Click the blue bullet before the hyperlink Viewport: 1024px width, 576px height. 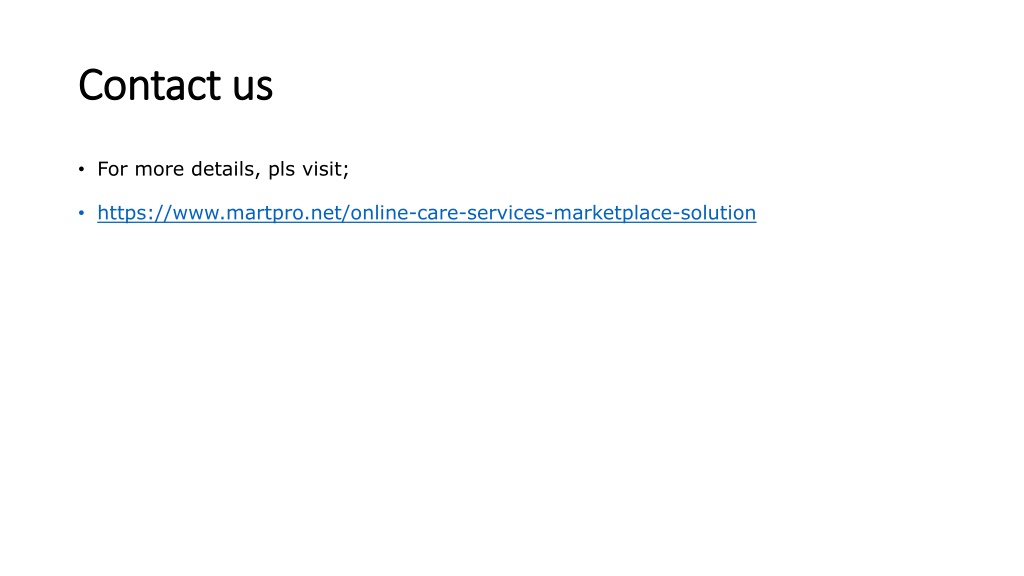point(82,213)
